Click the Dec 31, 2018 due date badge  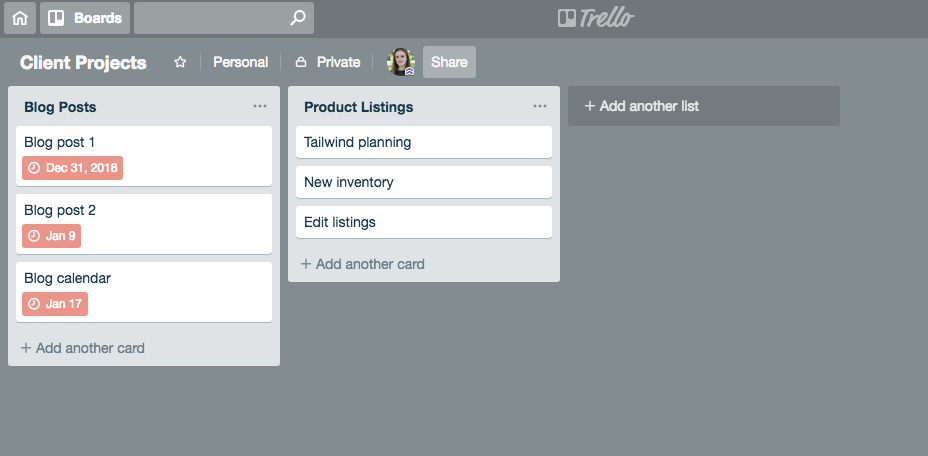(x=73, y=168)
